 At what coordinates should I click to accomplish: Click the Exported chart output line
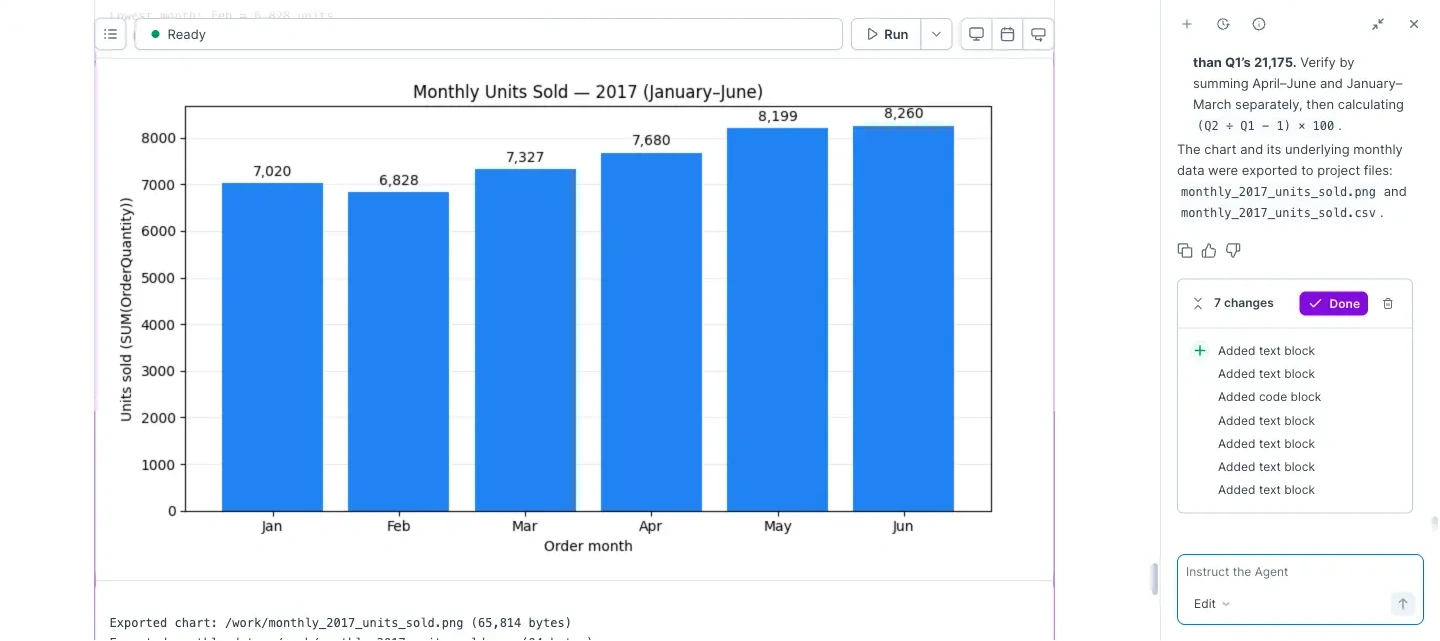coord(340,623)
